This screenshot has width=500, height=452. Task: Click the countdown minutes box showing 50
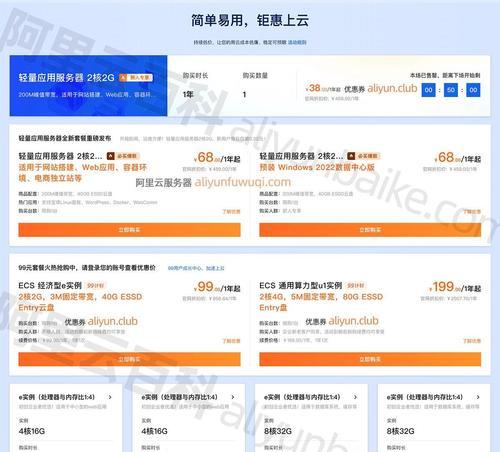coord(451,90)
